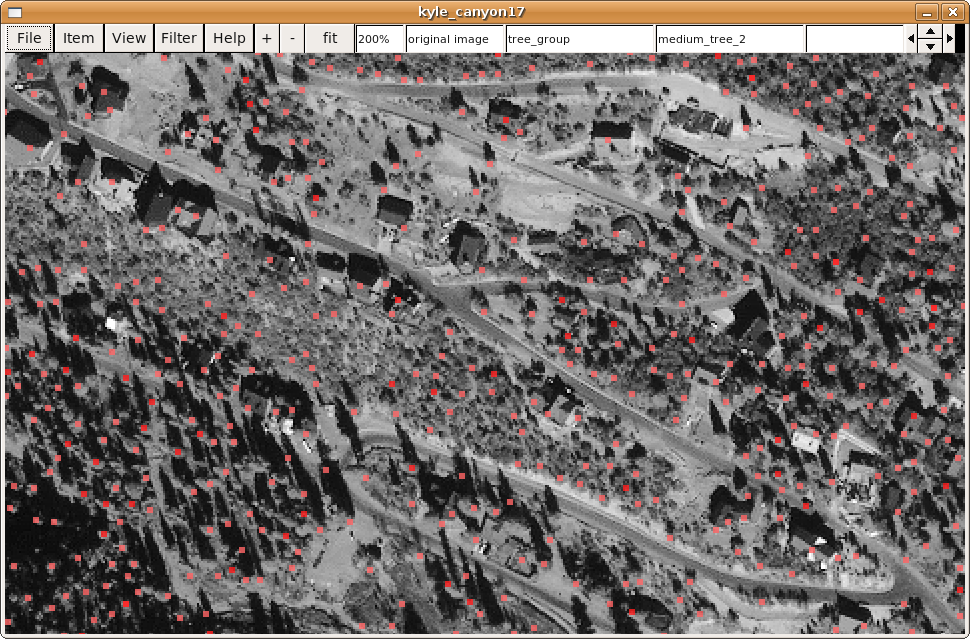Viewport: 970px width, 639px height.
Task: Click the 'original image' field
Action: point(455,39)
